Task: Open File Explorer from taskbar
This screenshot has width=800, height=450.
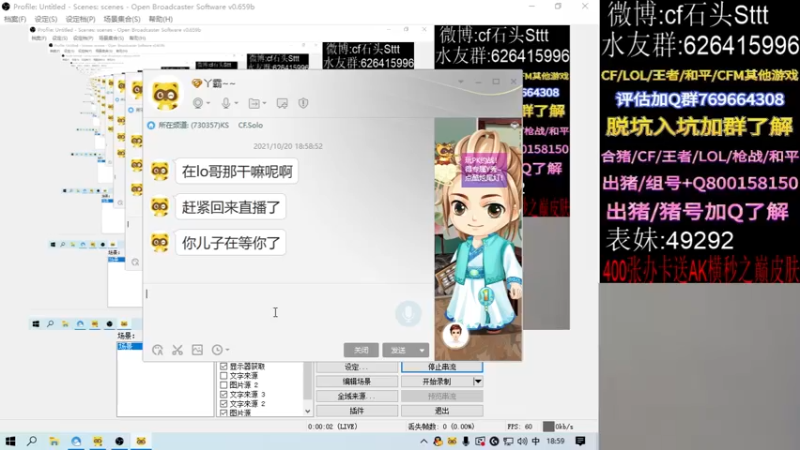Action: (54, 441)
